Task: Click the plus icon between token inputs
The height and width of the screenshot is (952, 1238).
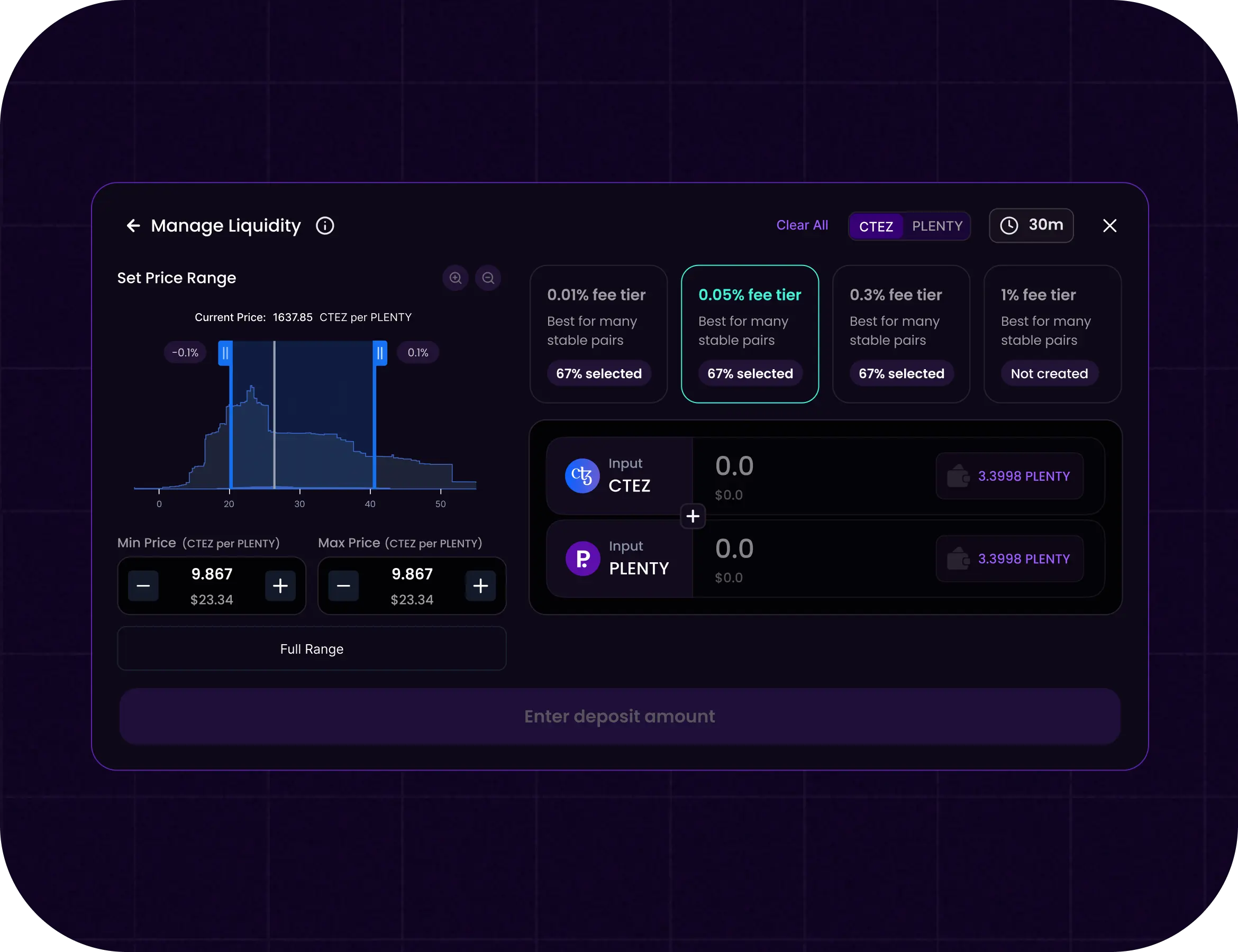Action: pos(693,516)
